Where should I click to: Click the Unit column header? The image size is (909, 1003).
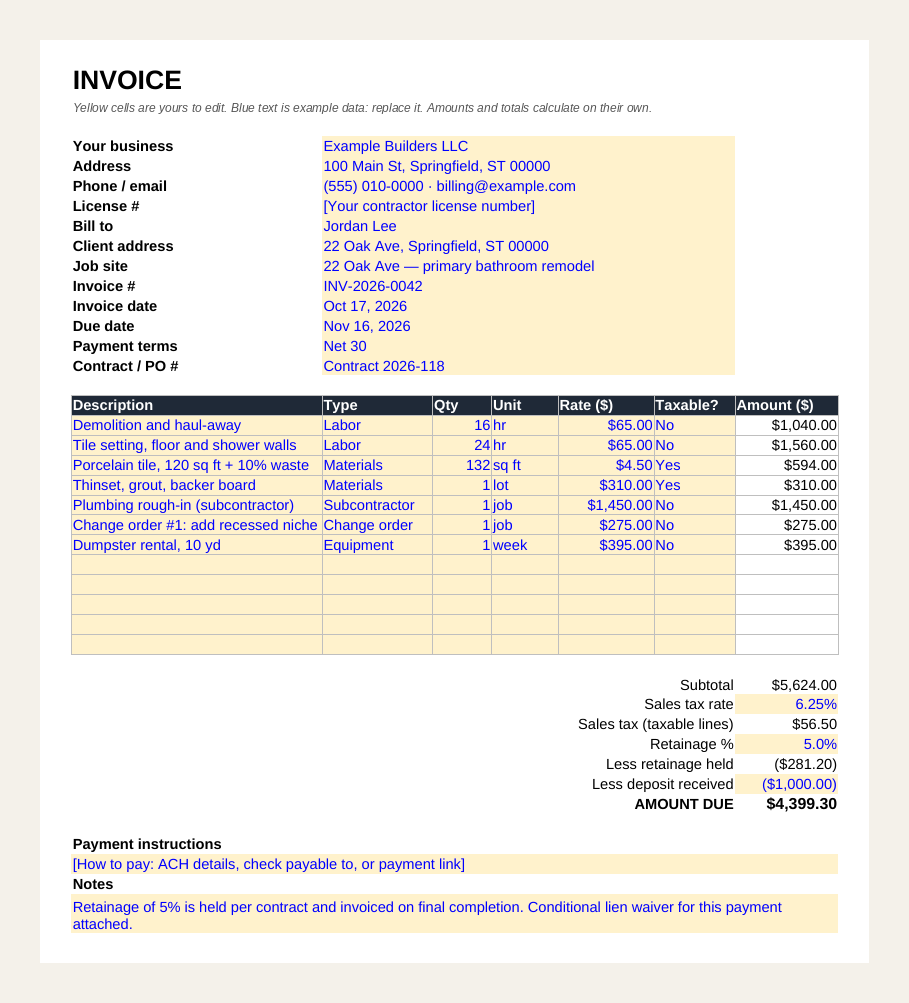(x=525, y=406)
